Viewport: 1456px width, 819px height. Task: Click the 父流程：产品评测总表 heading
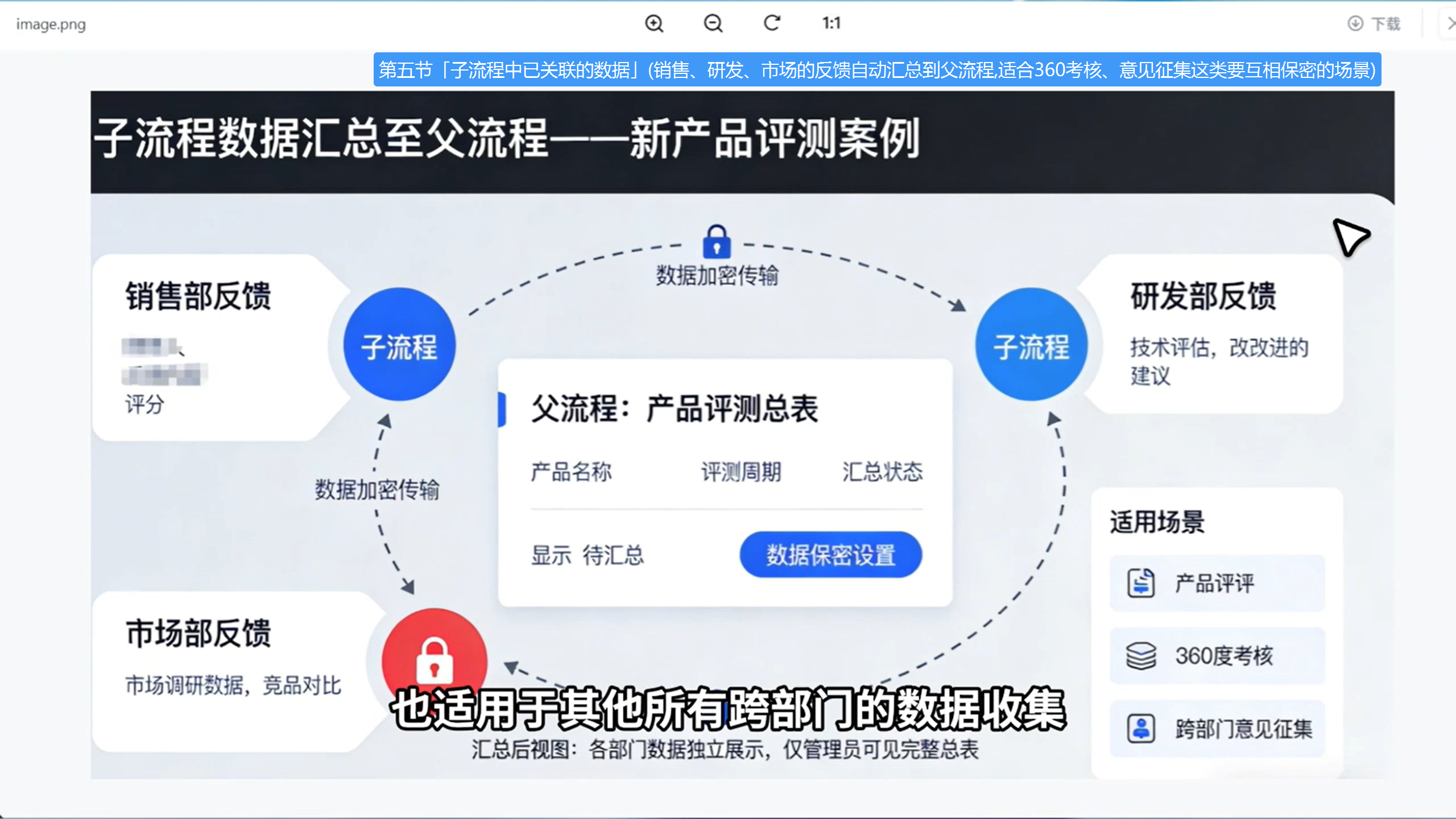coord(675,408)
